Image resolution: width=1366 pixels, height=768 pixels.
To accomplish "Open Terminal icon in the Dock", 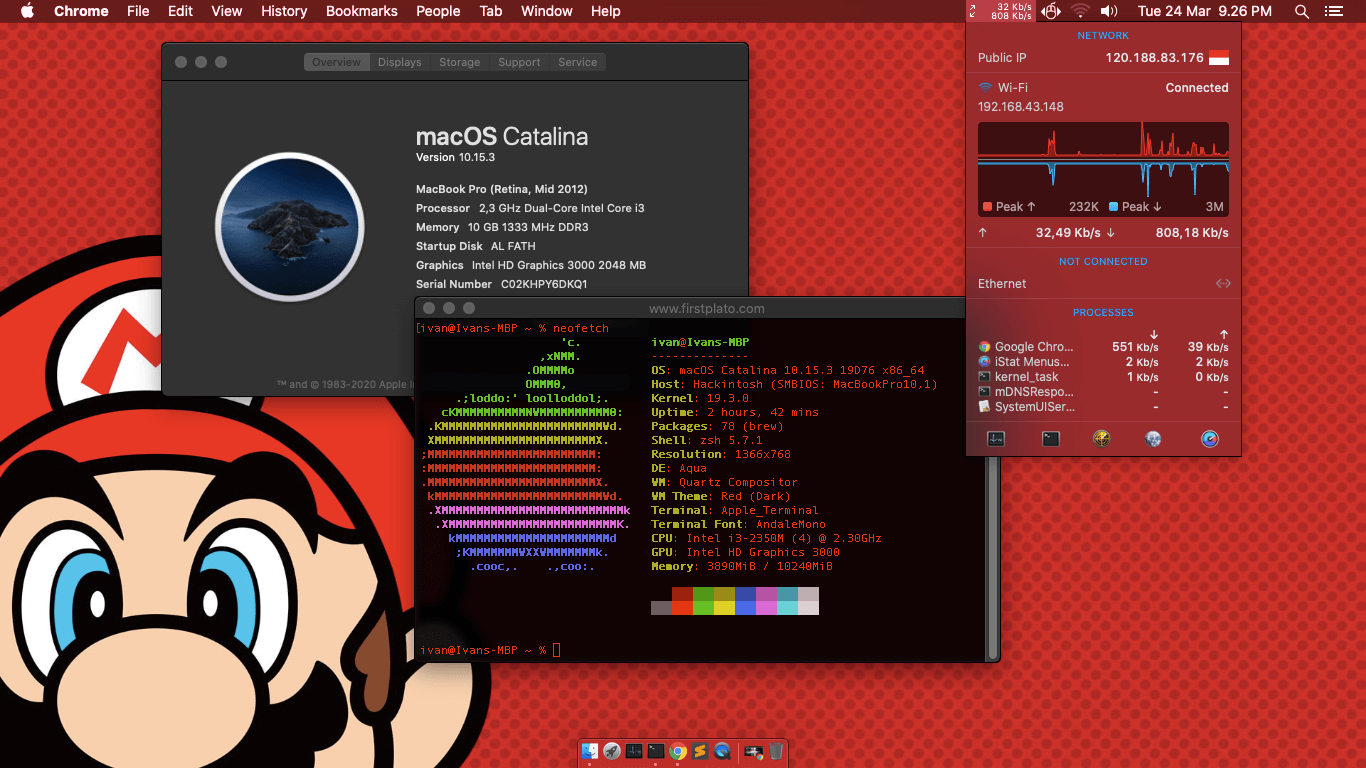I will click(656, 751).
